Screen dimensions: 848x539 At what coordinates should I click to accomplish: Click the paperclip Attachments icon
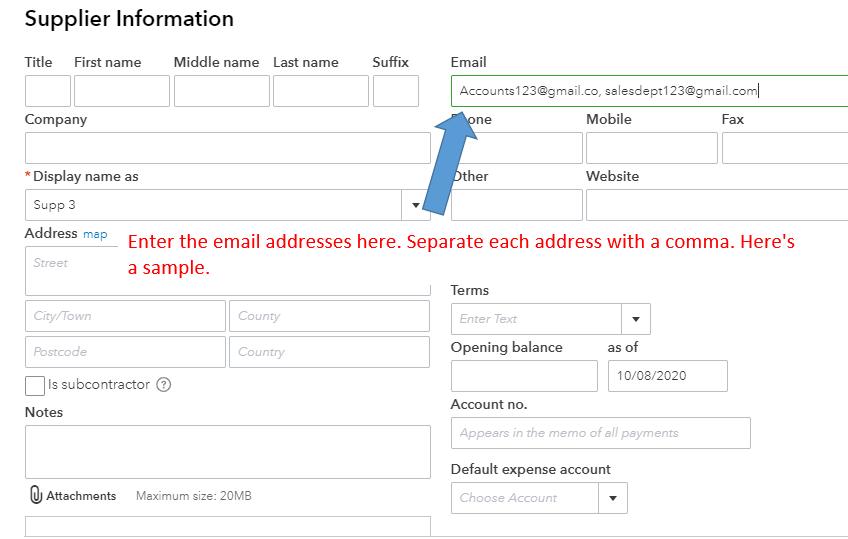click(x=36, y=495)
